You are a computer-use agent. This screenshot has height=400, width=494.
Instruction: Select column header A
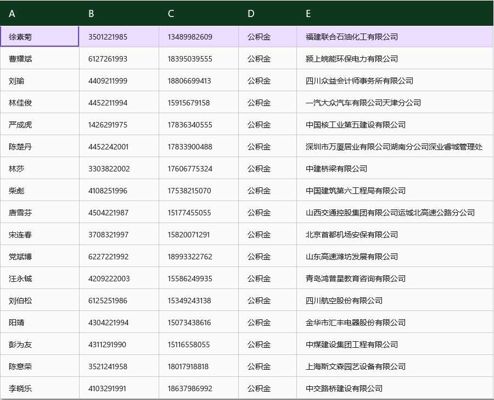tap(39, 14)
